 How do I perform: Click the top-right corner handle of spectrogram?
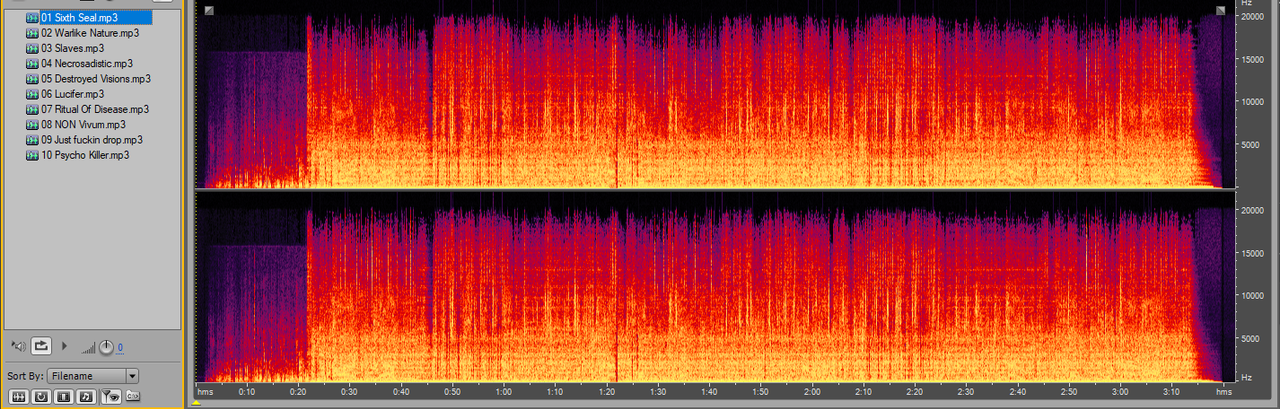[x=1220, y=10]
